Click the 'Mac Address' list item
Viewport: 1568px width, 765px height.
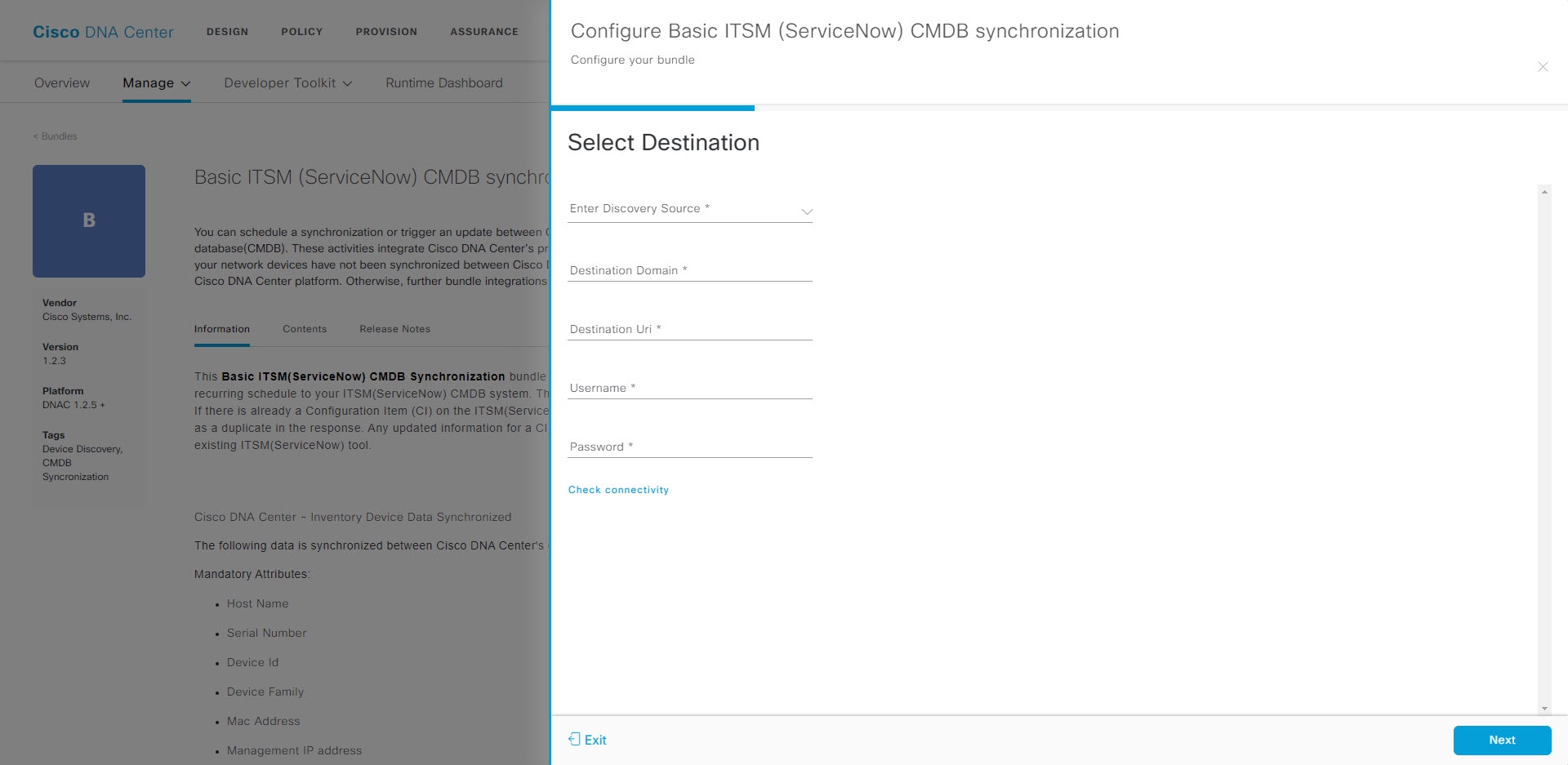[264, 721]
